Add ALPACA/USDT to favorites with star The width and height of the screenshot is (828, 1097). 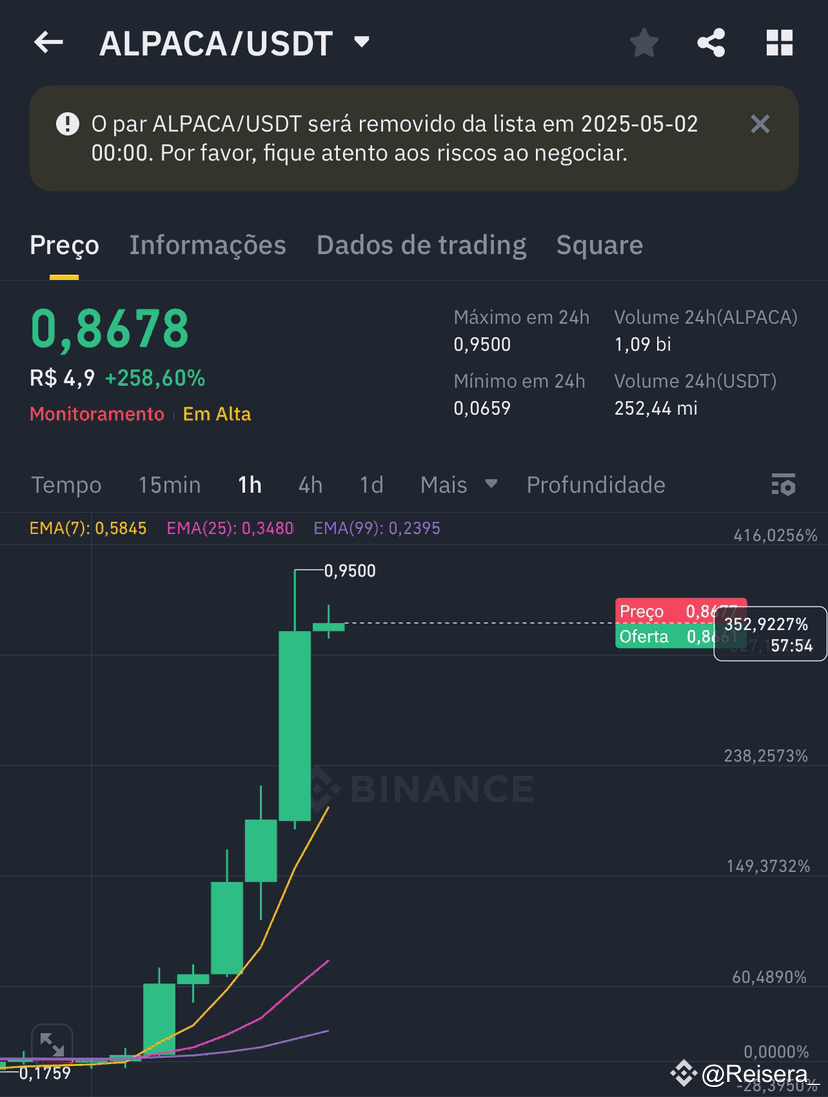pyautogui.click(x=644, y=43)
